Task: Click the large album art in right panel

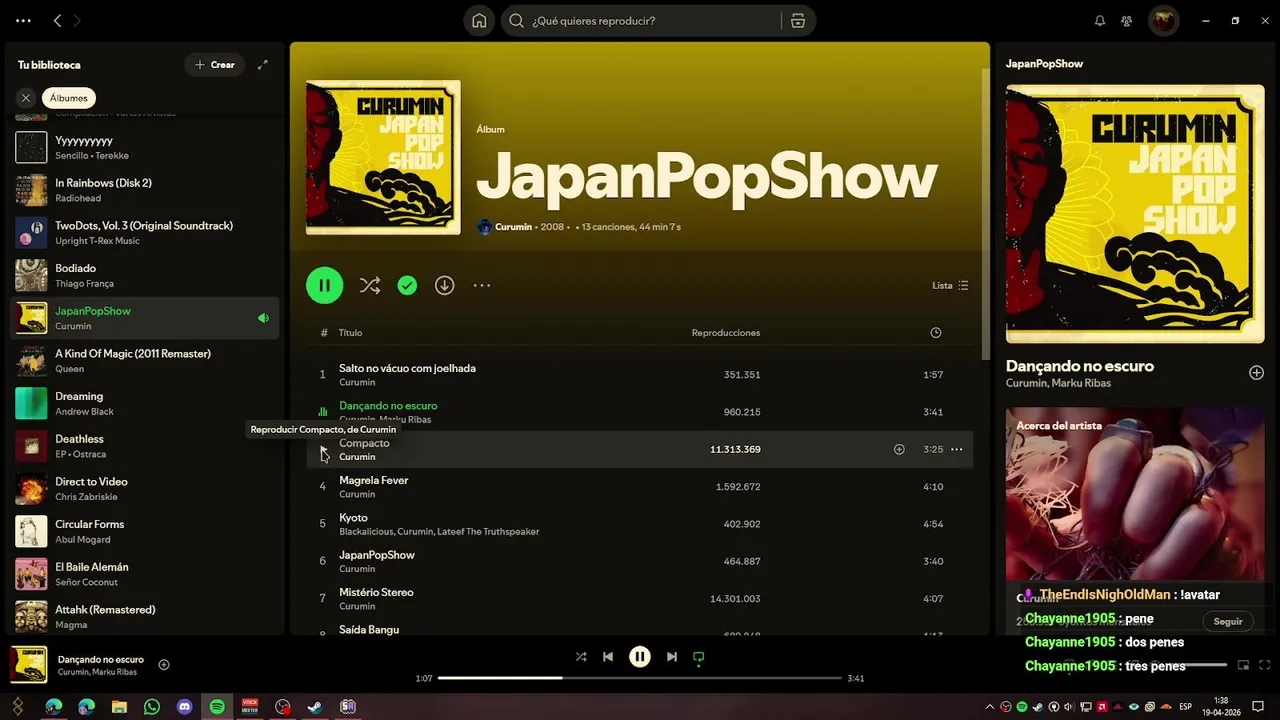Action: pyautogui.click(x=1135, y=214)
